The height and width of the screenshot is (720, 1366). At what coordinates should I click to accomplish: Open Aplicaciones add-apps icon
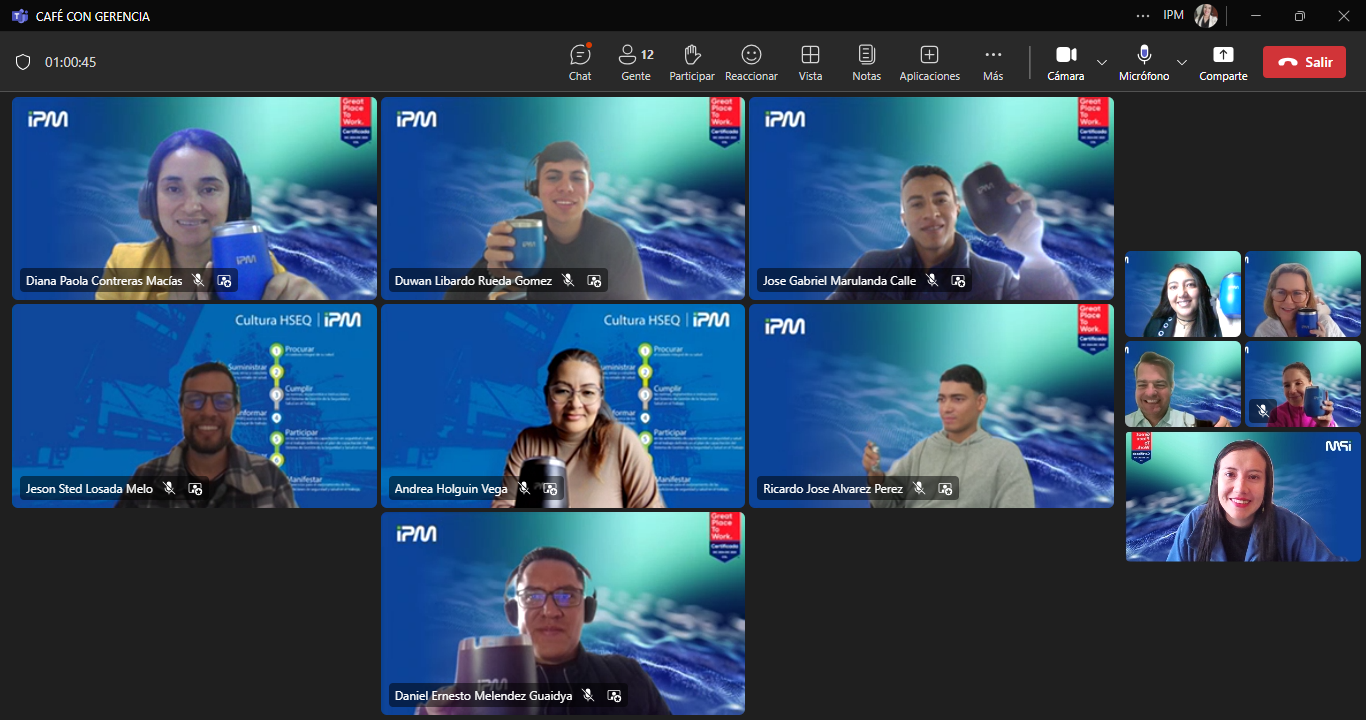[x=929, y=62]
